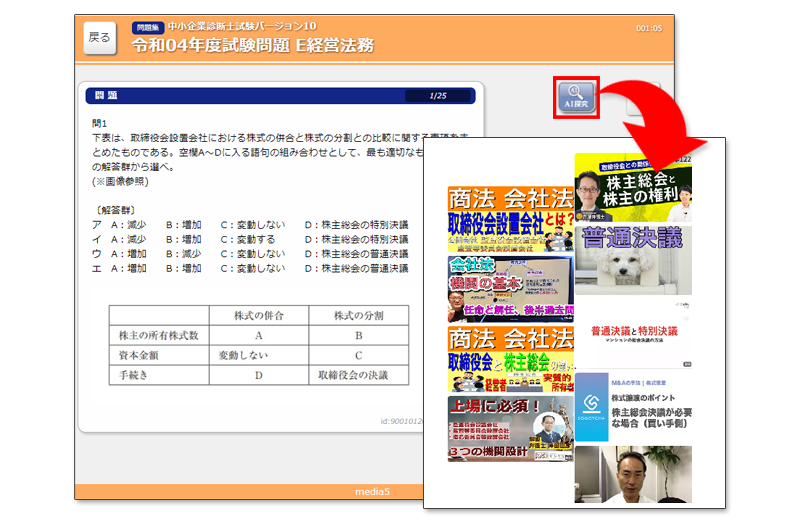
Task: Click the 戻る back button
Action: pyautogui.click(x=99, y=38)
